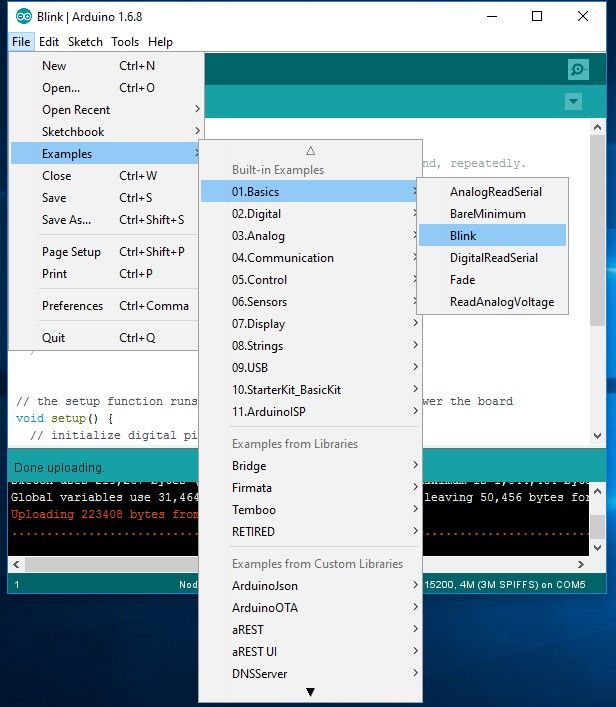Expand the Open Recent submenu
This screenshot has height=707, width=616.
105,110
